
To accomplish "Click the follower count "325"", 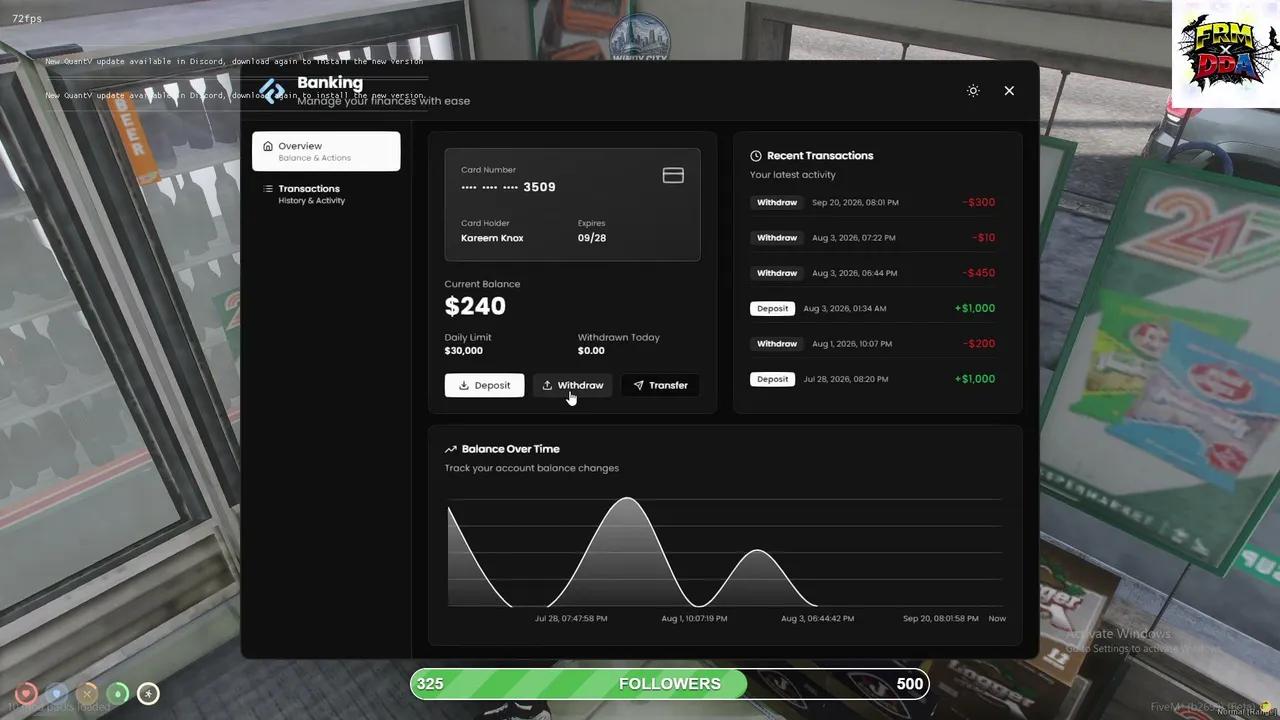I will point(430,684).
